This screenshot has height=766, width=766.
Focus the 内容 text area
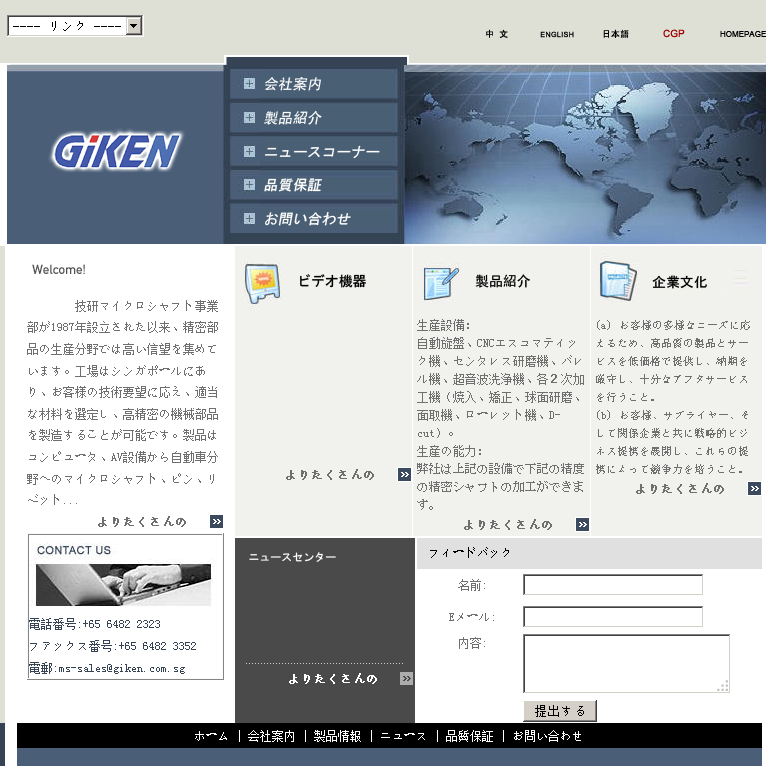pos(626,663)
